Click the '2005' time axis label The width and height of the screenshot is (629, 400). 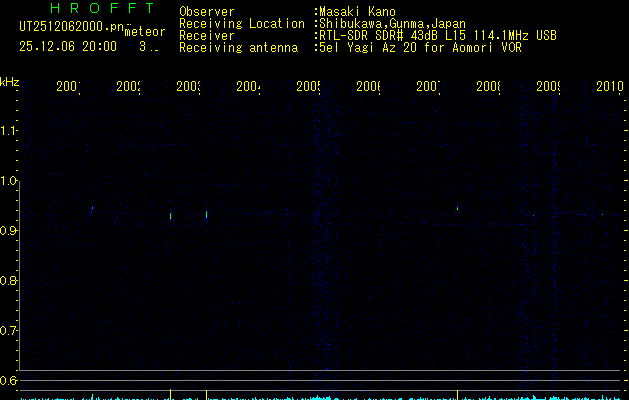click(308, 86)
